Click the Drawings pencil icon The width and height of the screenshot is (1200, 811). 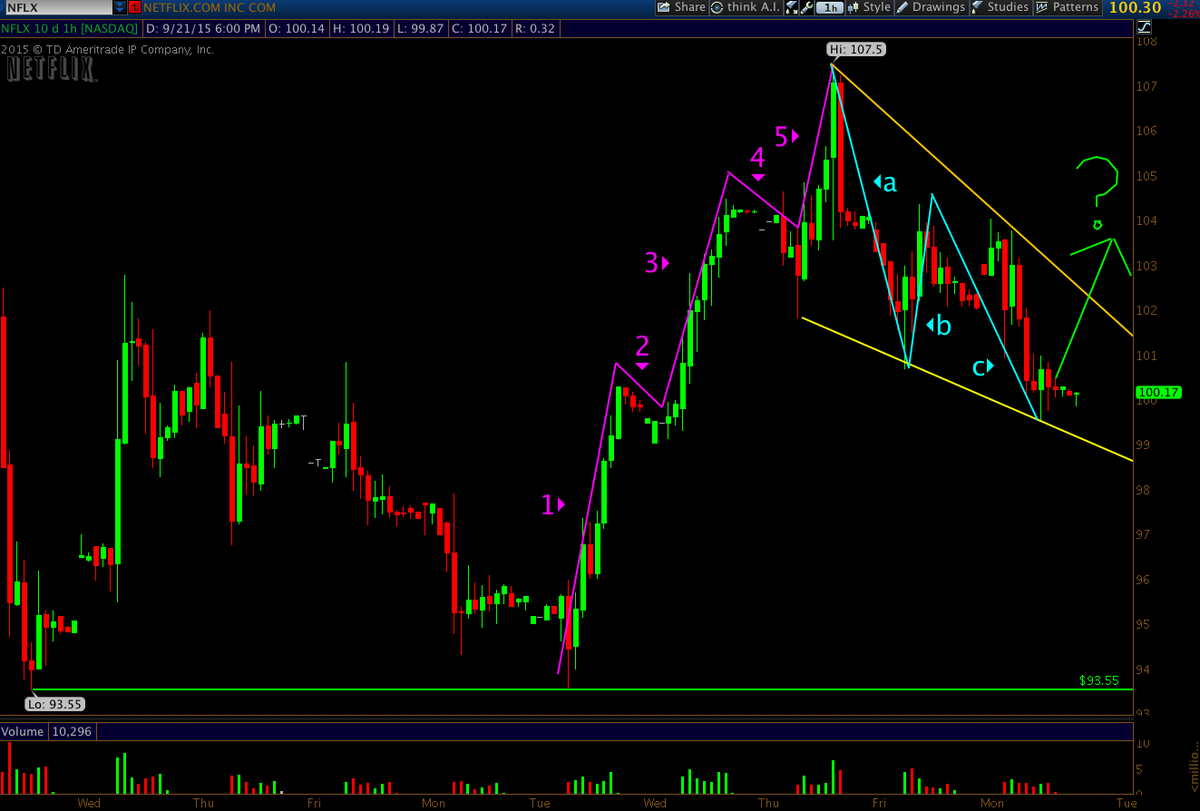click(903, 7)
